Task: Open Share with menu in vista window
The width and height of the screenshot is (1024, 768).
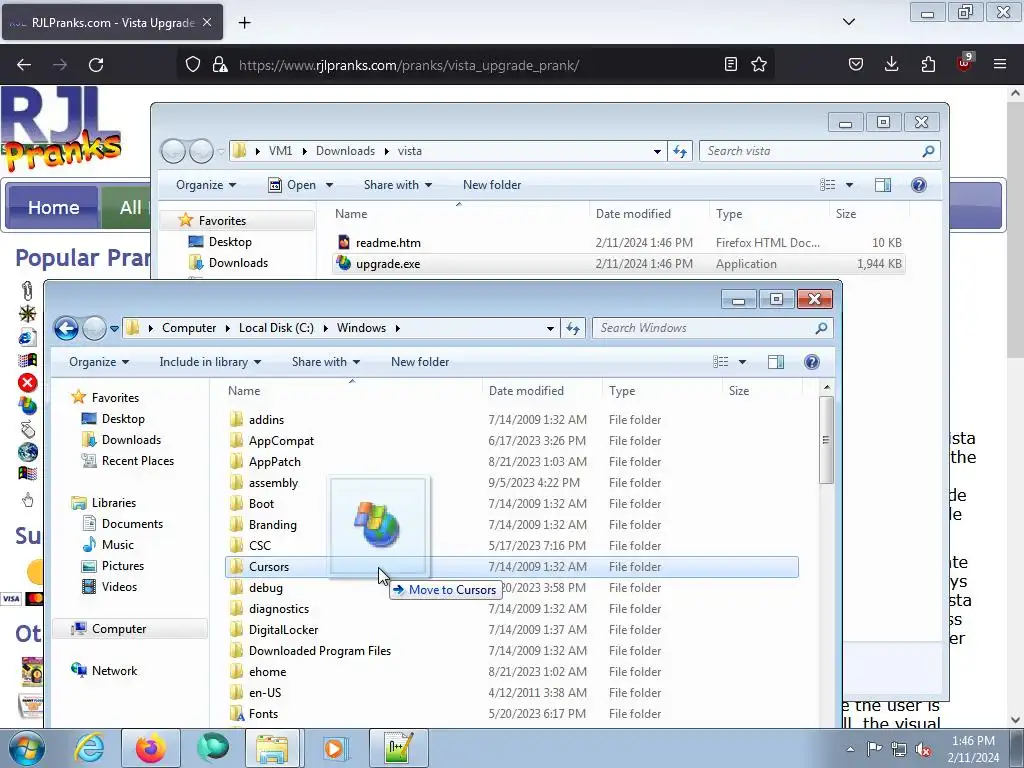Action: pos(398,185)
